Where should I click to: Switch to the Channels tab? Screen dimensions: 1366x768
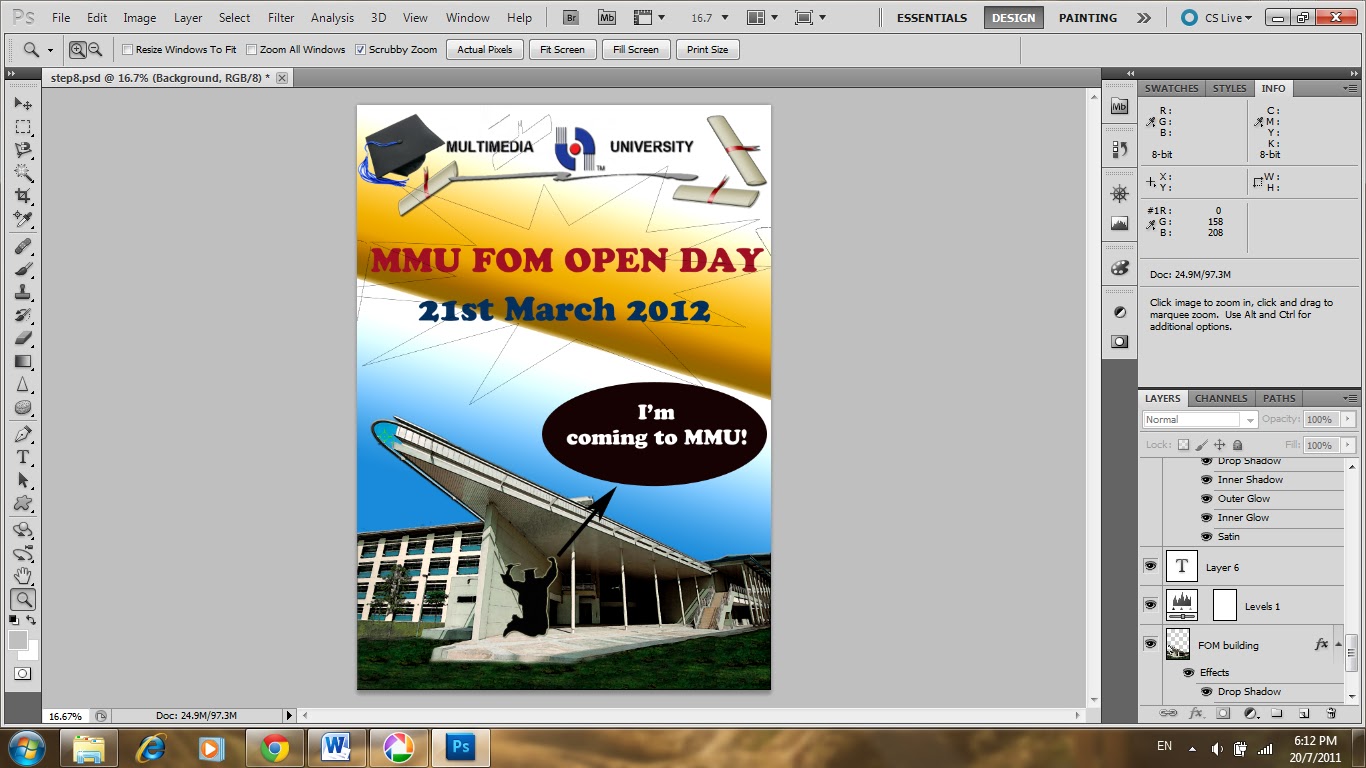1221,398
